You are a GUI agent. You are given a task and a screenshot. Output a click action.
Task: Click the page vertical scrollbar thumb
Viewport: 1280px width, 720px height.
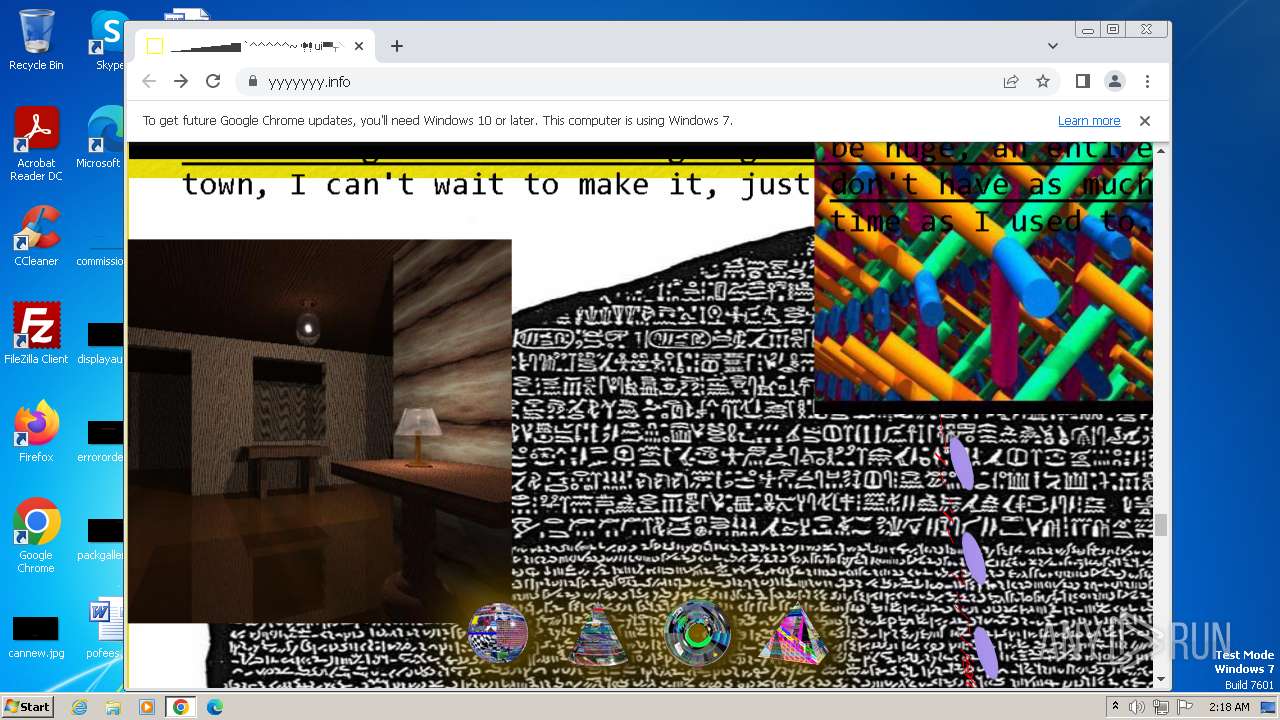pos(1161,525)
